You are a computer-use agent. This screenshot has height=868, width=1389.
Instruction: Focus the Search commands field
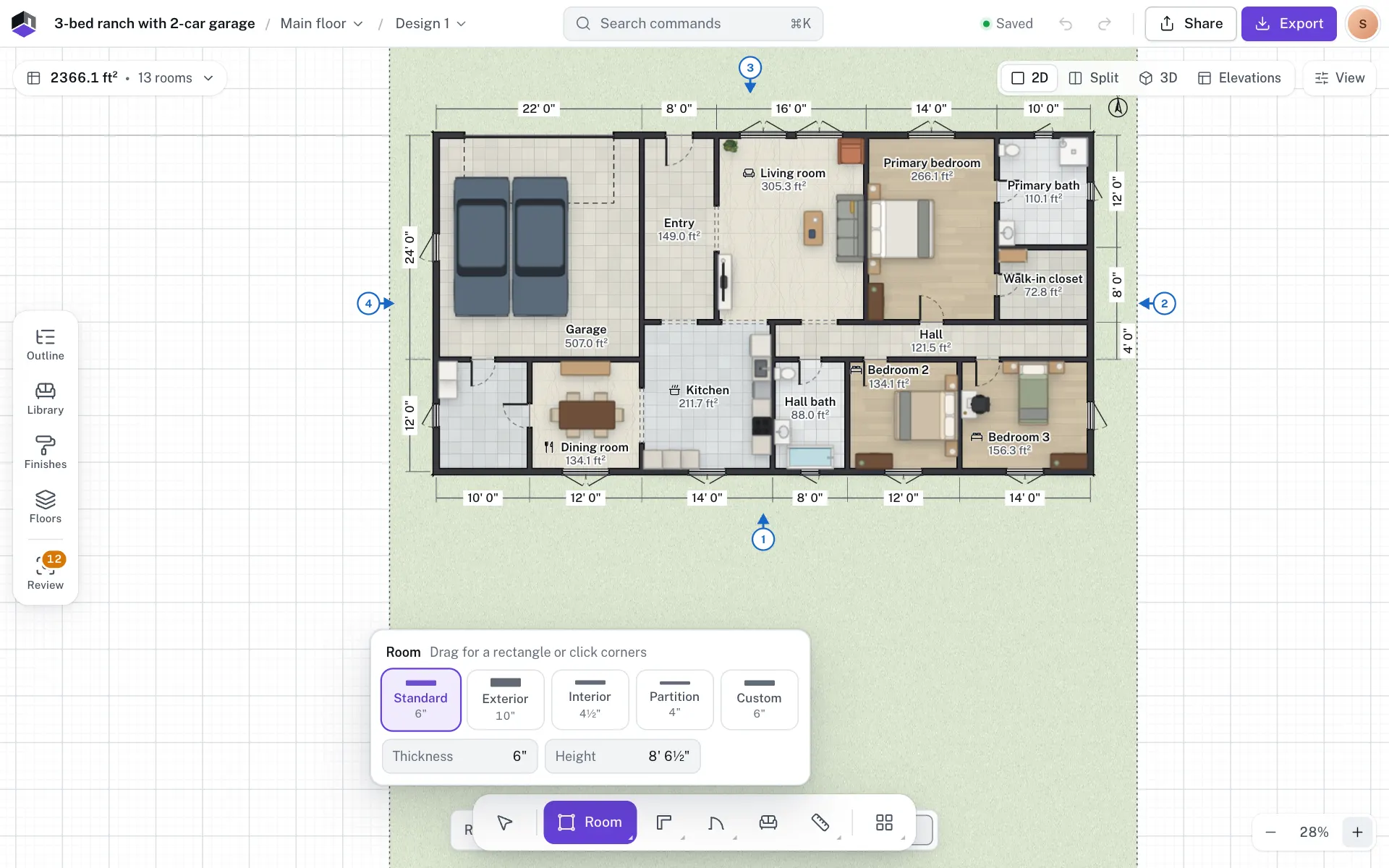pyautogui.click(x=693, y=24)
